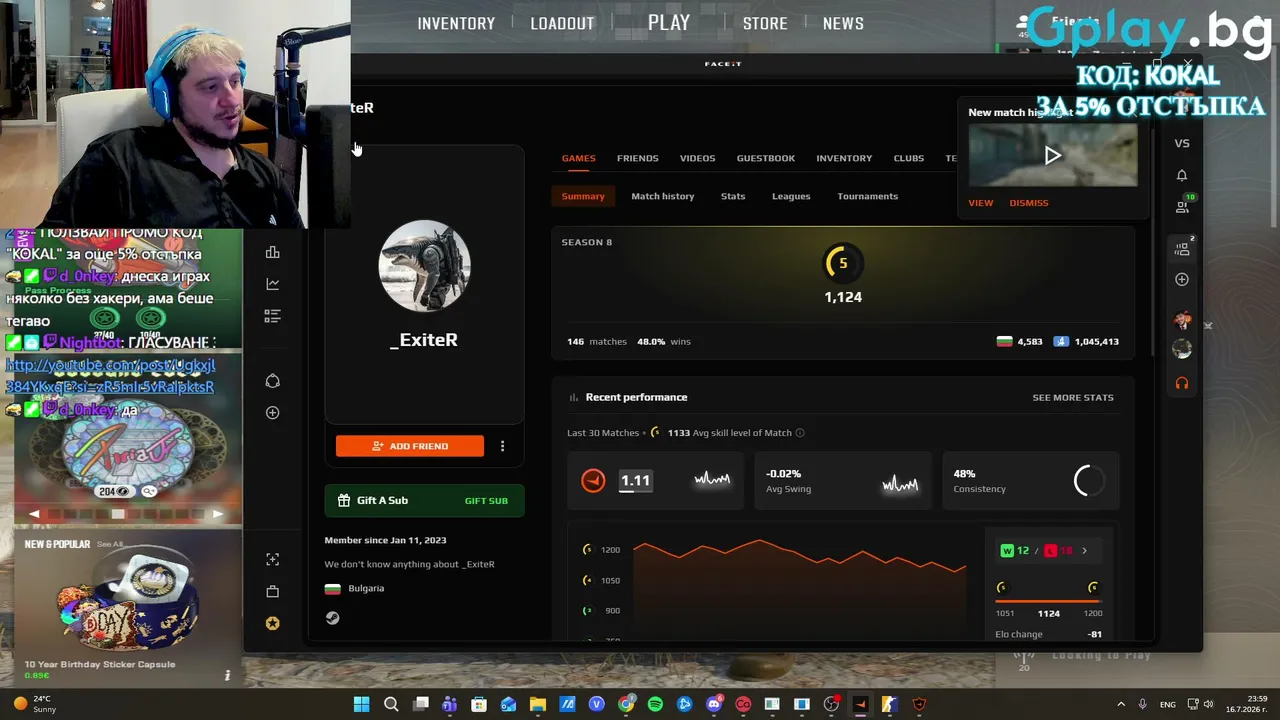This screenshot has height=720, width=1280.
Task: Switch to the Videos profile tab
Action: pos(697,158)
